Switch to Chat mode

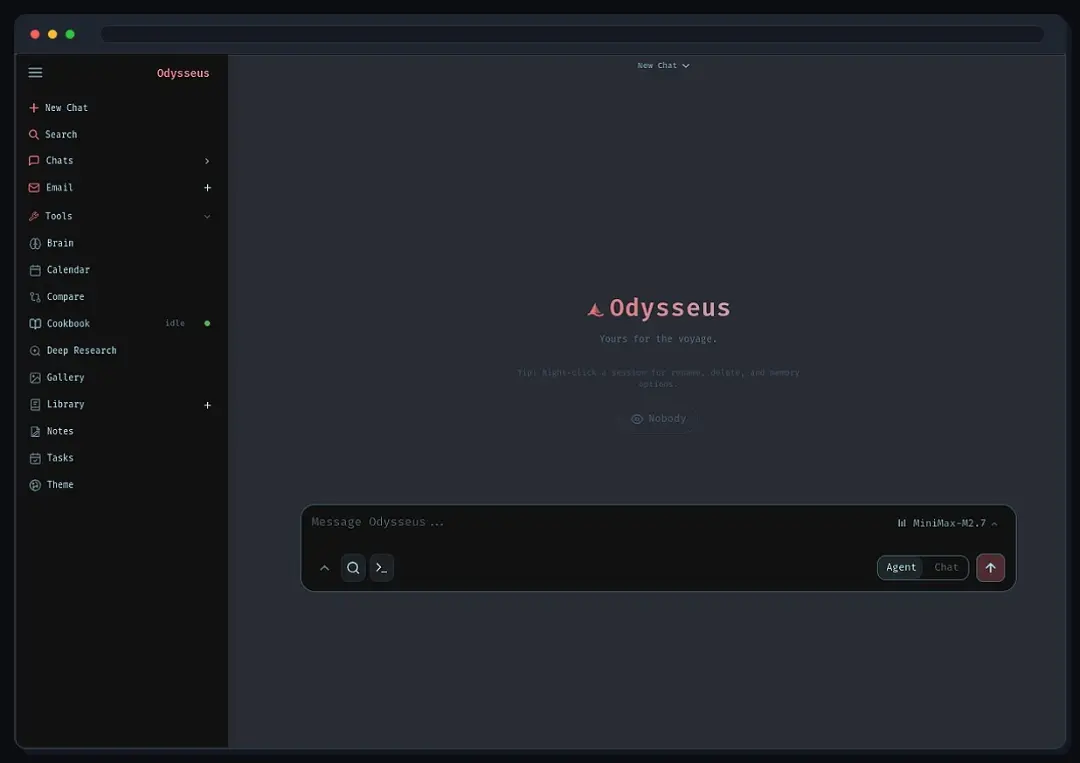[x=946, y=568]
